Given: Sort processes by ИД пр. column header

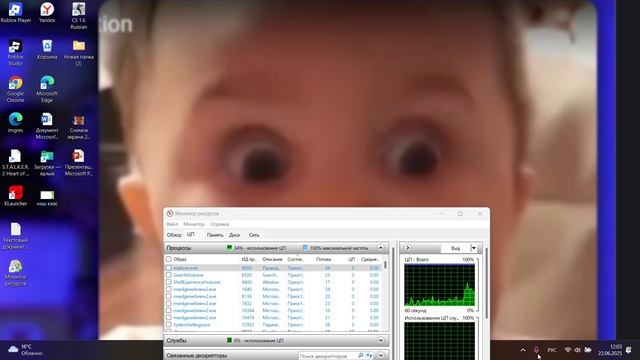Looking at the screenshot, I should (x=249, y=259).
